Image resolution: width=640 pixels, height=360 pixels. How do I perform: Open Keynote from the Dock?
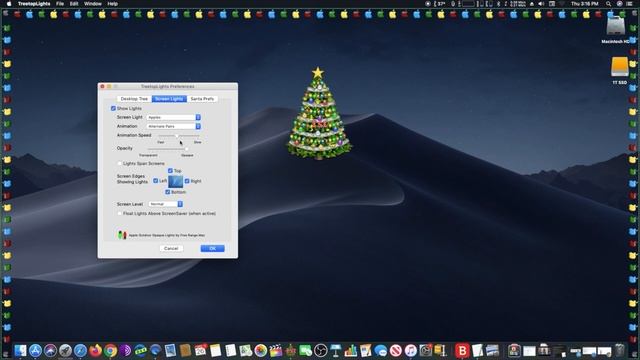336,350
